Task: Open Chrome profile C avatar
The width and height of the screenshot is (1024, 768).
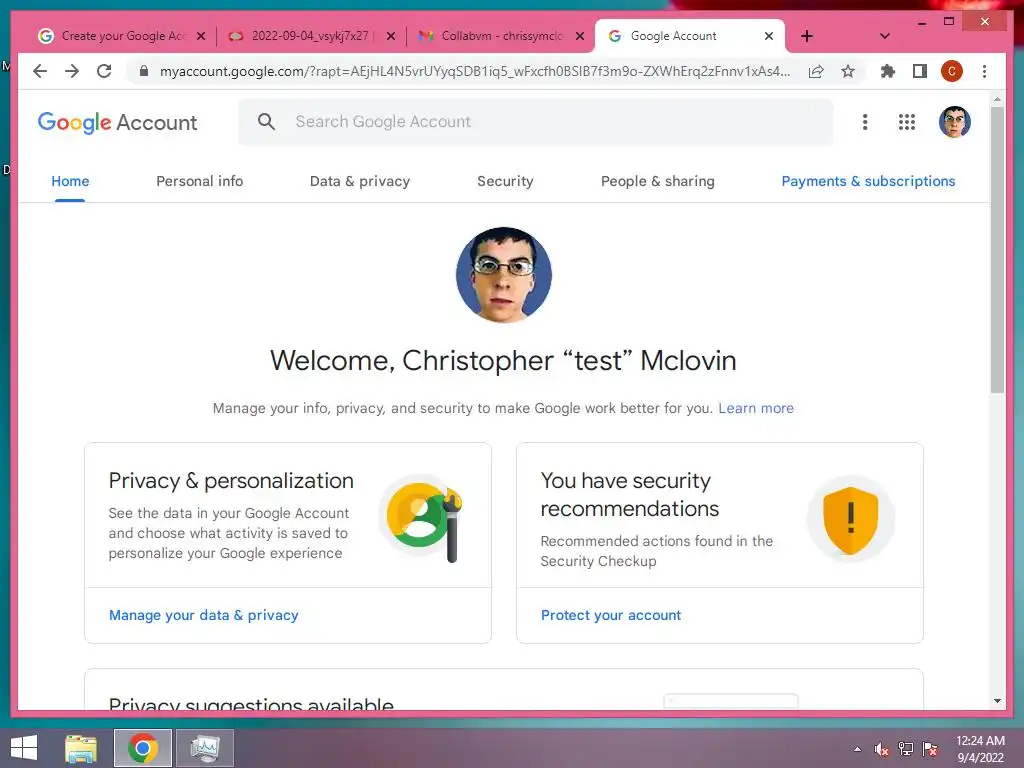Action: point(952,71)
